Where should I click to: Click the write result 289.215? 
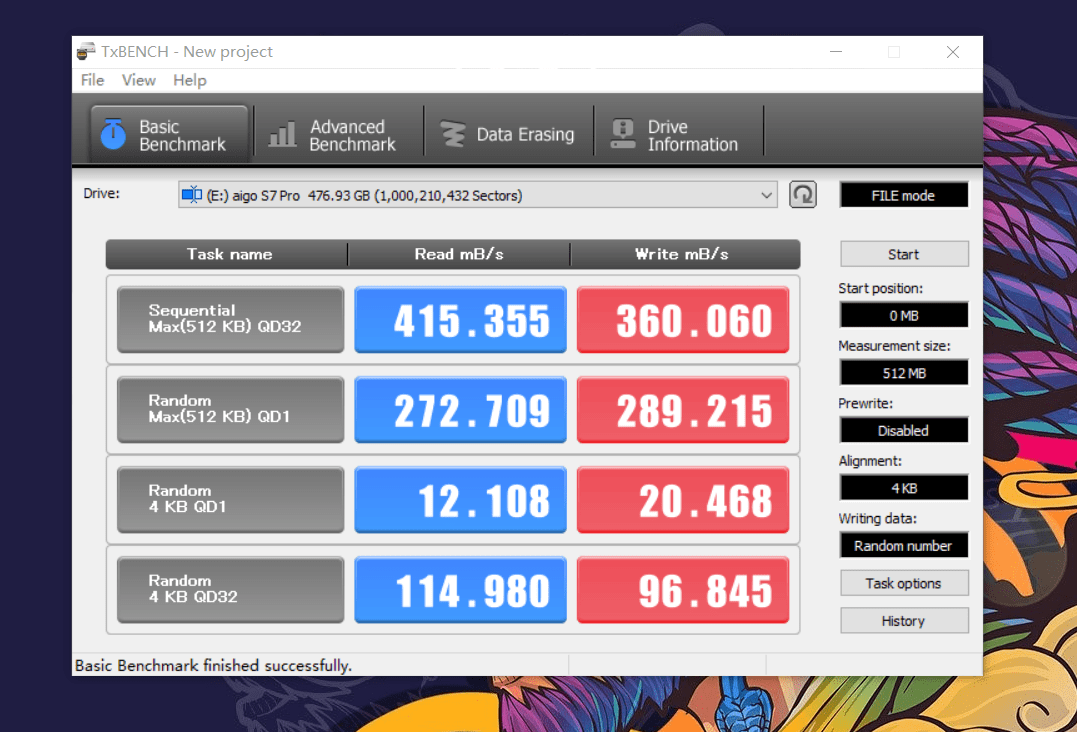[683, 409]
